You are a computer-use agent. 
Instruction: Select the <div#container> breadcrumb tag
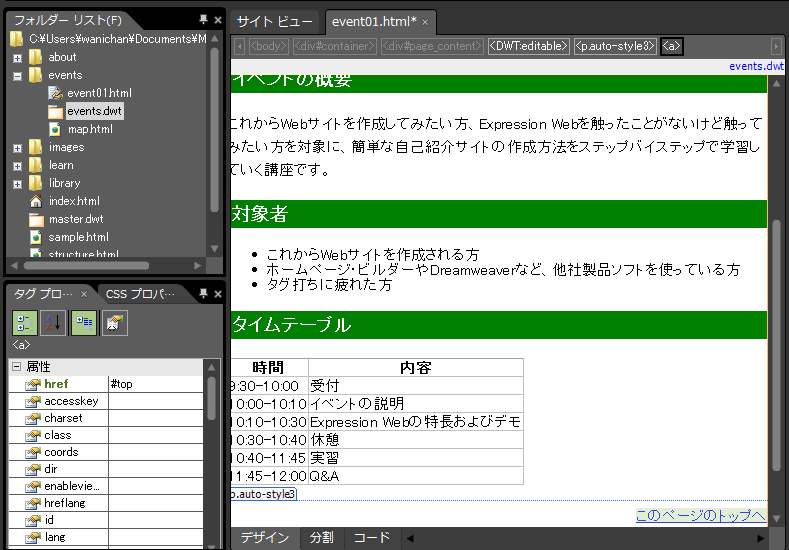click(334, 46)
